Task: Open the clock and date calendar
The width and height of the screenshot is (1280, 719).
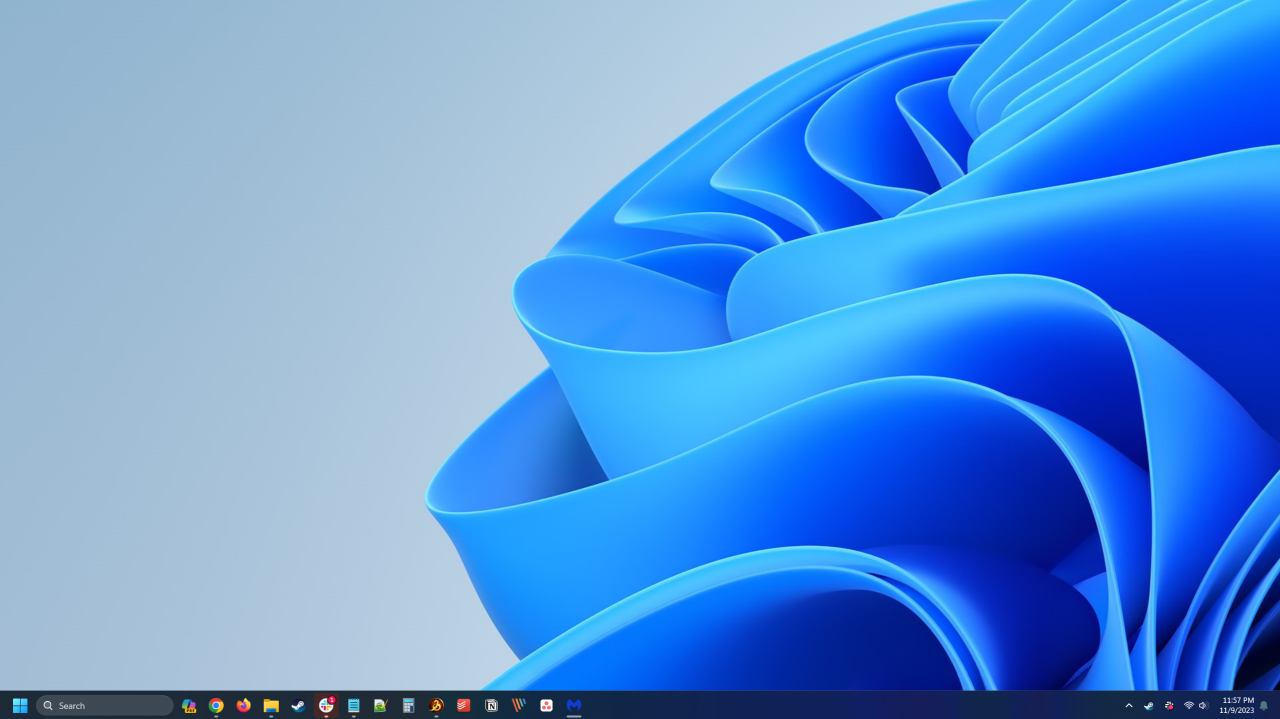Action: click(1236, 705)
